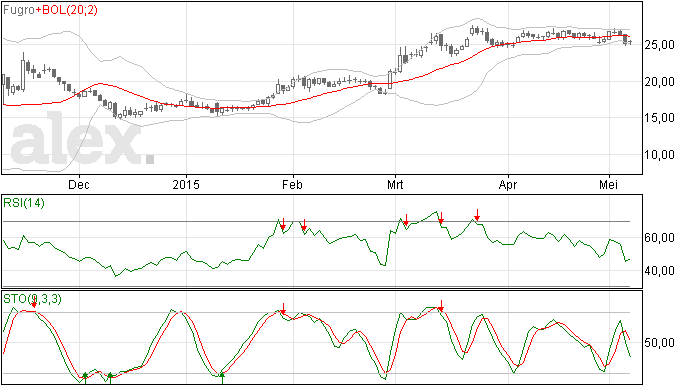Click the 25,00 price axis value
This screenshot has width=690, height=387.
(x=659, y=45)
